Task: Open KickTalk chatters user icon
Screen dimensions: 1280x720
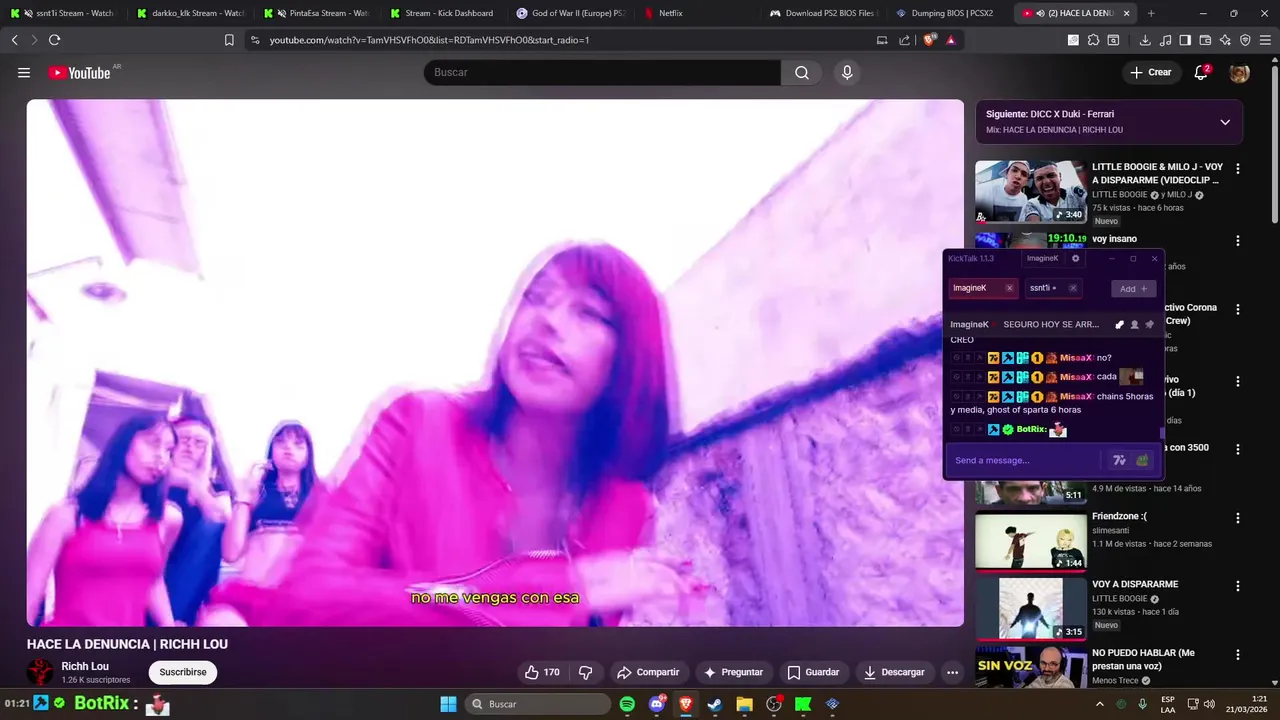Action: [x=1134, y=324]
